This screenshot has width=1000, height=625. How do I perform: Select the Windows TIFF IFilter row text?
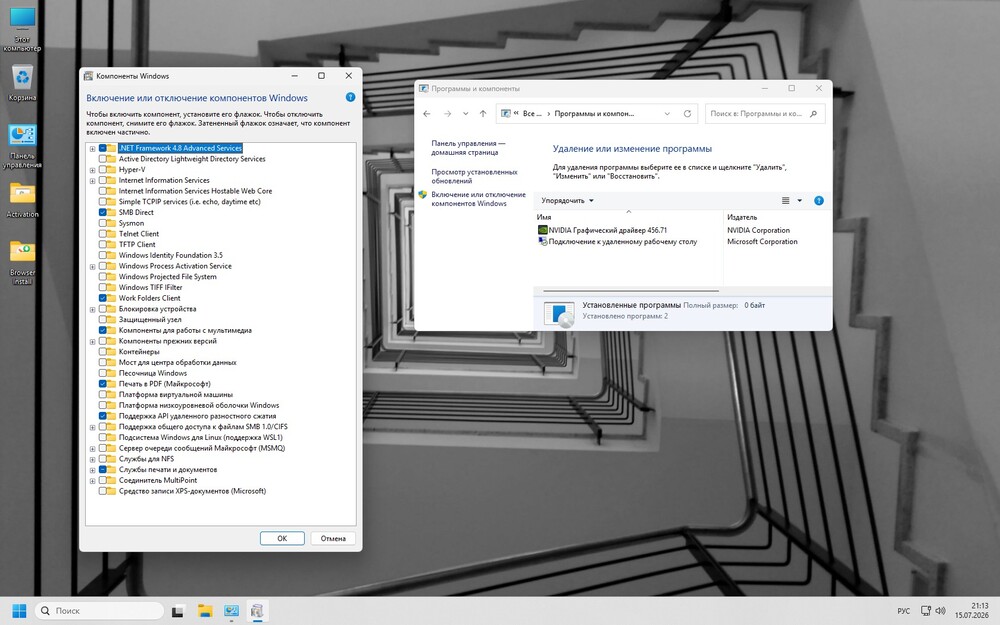pos(151,288)
